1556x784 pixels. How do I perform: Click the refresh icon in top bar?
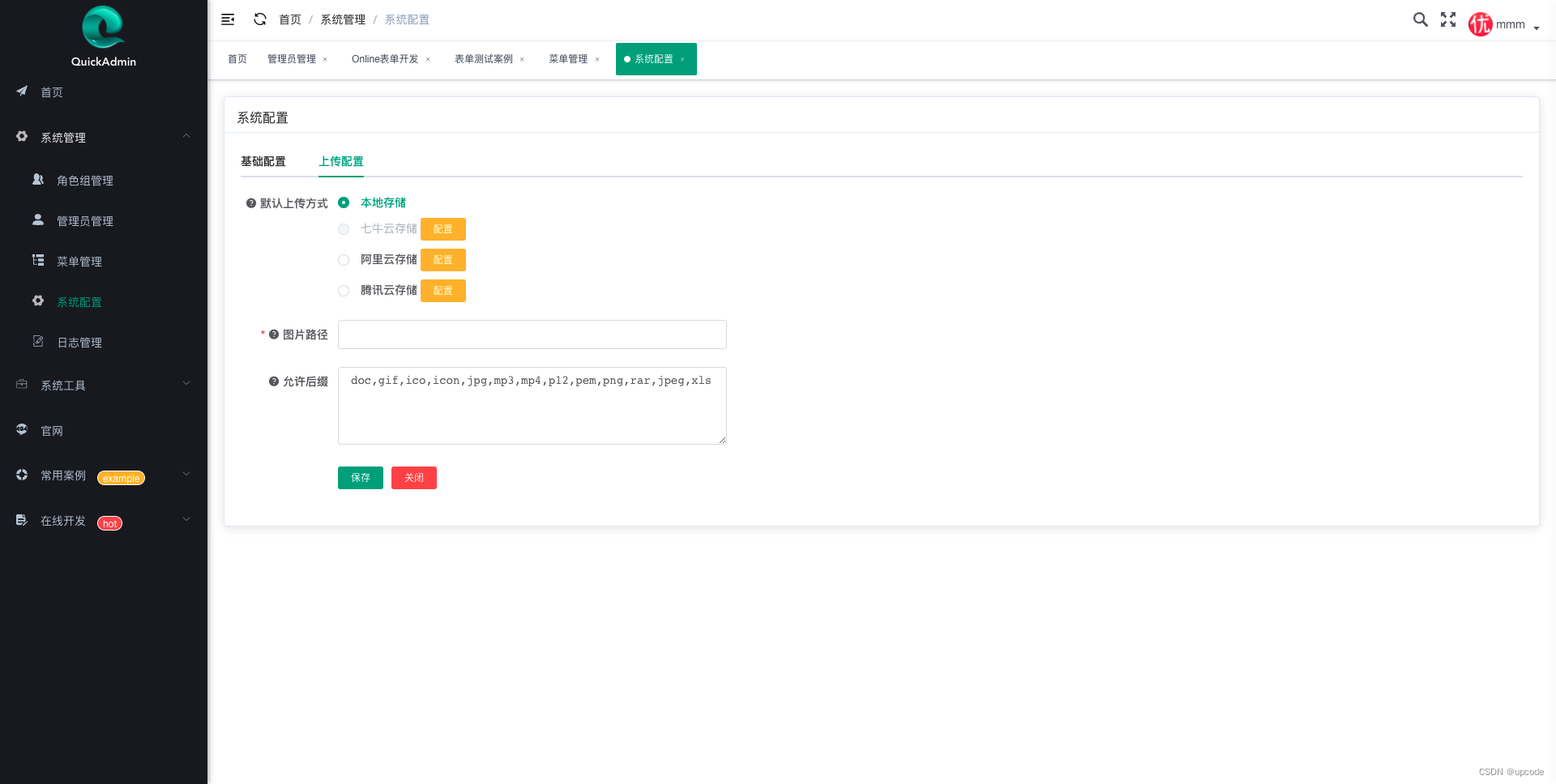pyautogui.click(x=259, y=19)
